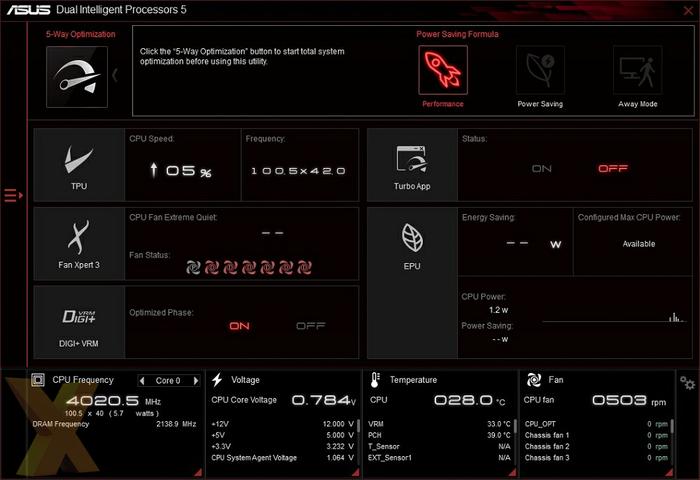Click the first (gray) fan status icon
700x480 pixels.
193,267
